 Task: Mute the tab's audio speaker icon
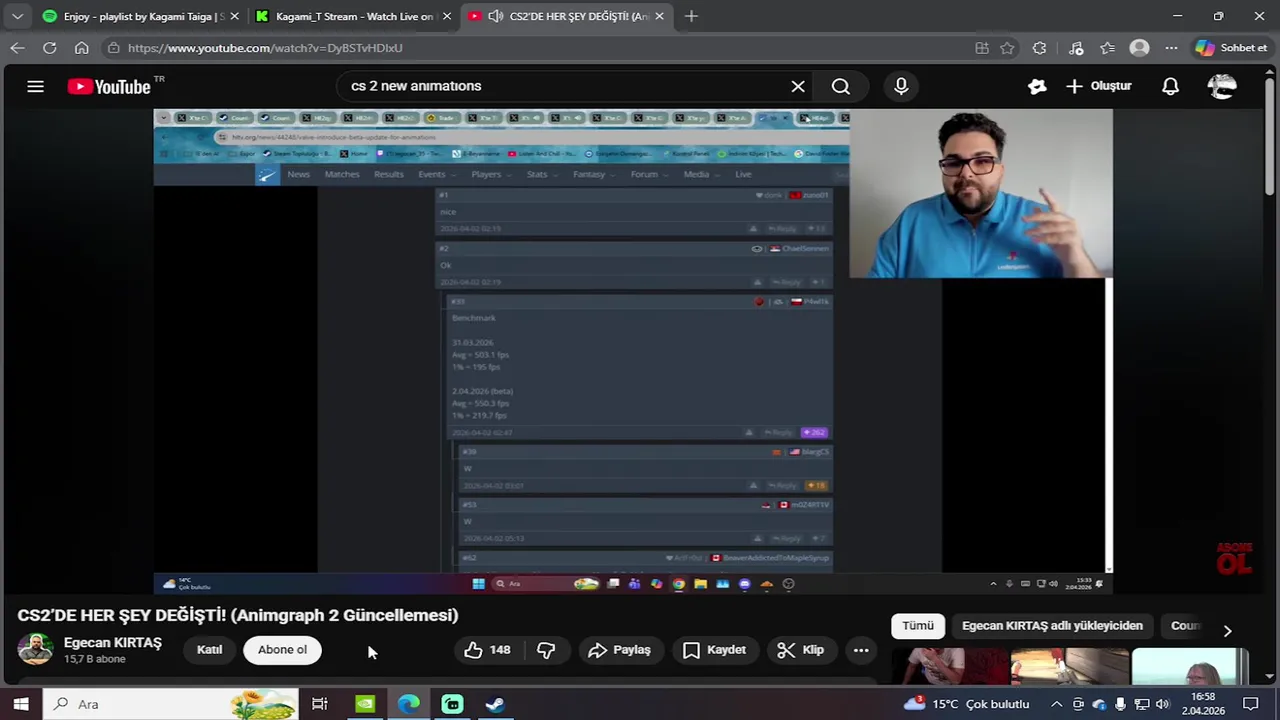[x=495, y=16]
